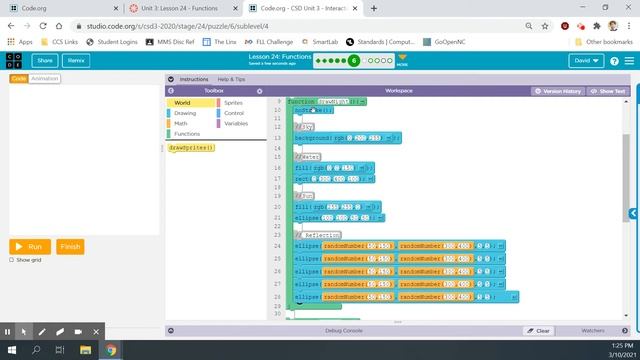Pause the screen recording

click(7, 332)
